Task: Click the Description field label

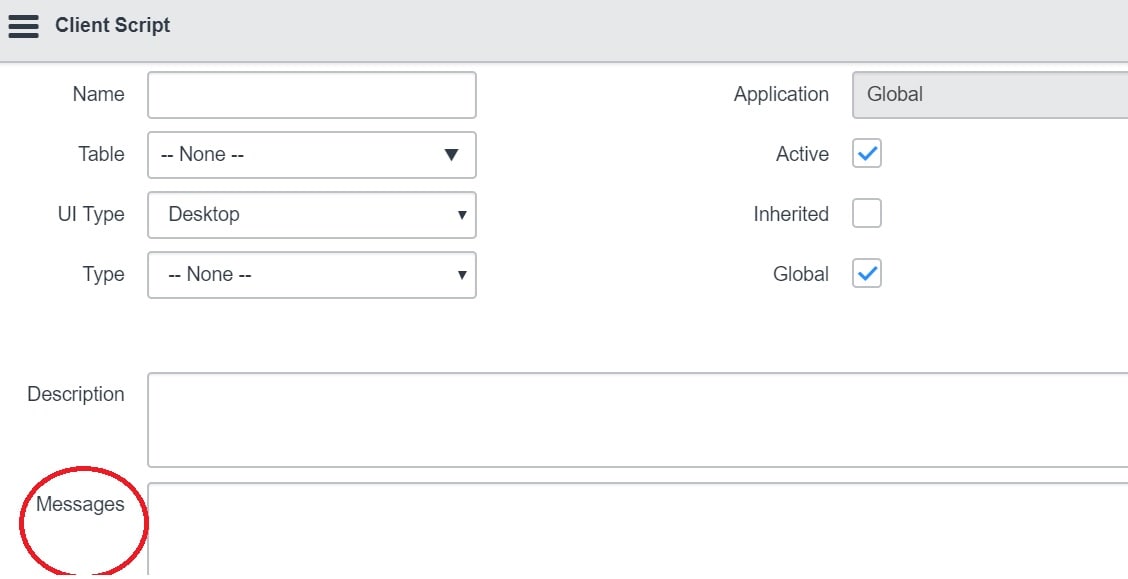Action: [75, 394]
